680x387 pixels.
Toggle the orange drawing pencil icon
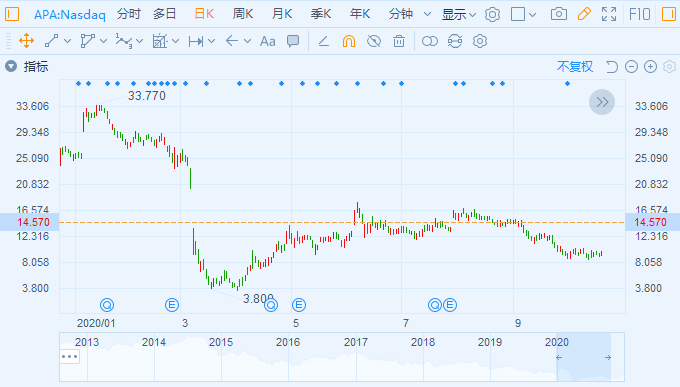584,14
